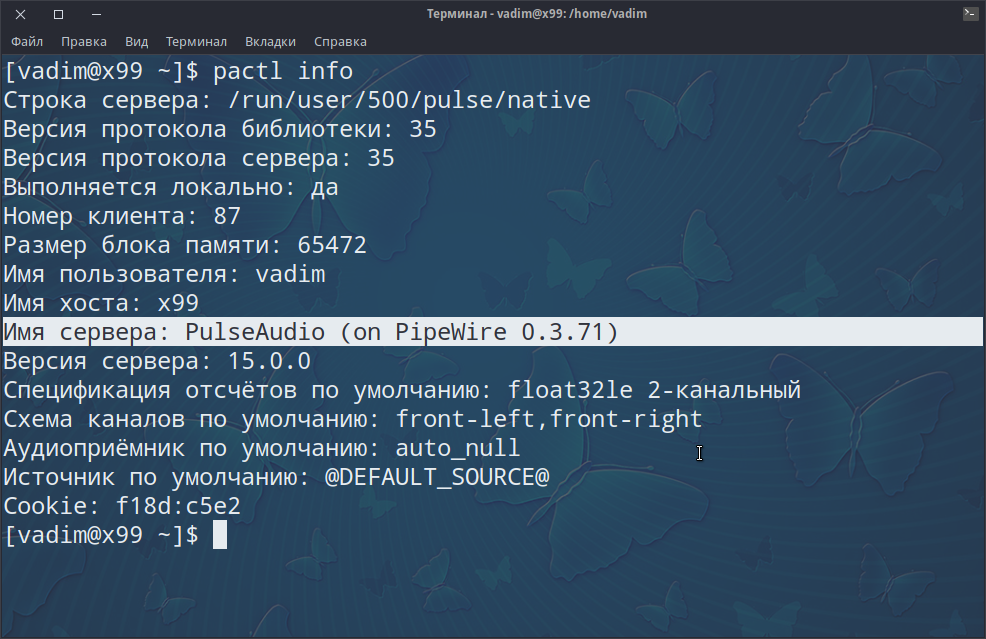
Task: Open the Правка menu
Action: click(x=84, y=42)
